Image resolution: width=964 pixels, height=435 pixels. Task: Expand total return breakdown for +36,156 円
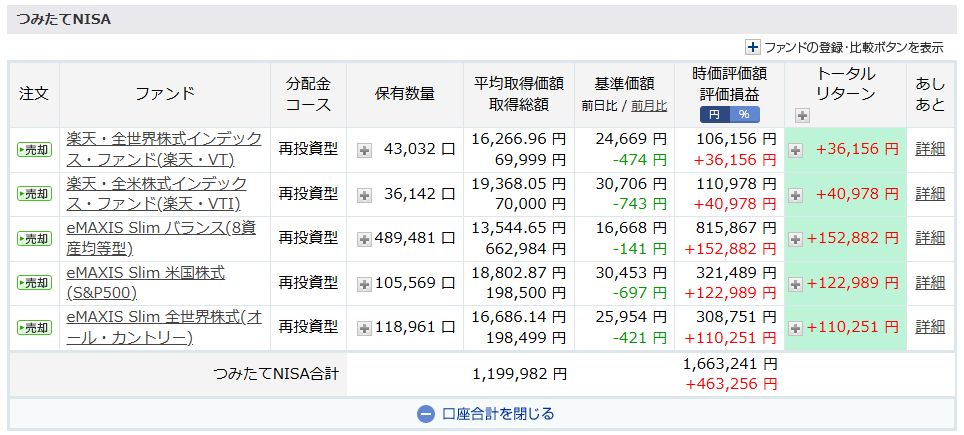pos(796,150)
